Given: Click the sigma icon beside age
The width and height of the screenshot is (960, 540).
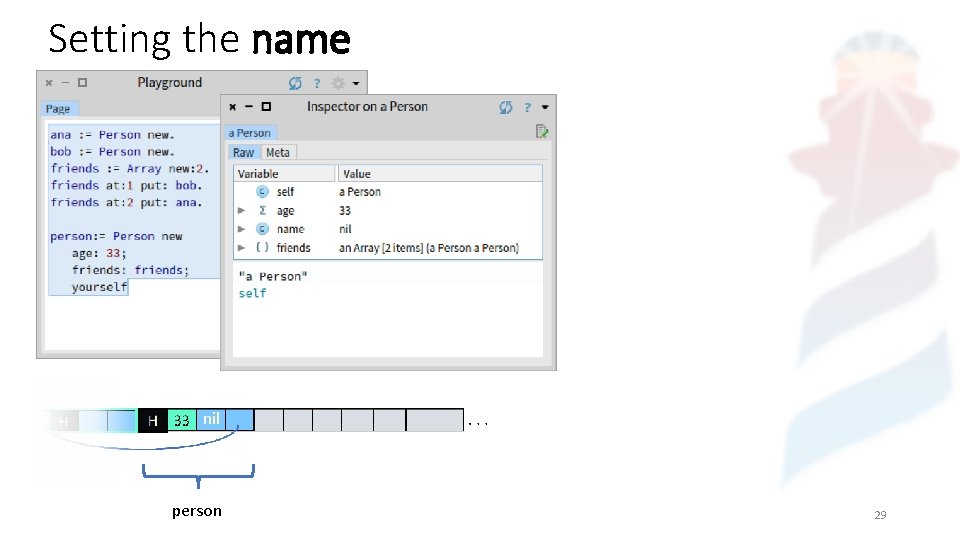Looking at the screenshot, I should pos(262,211).
